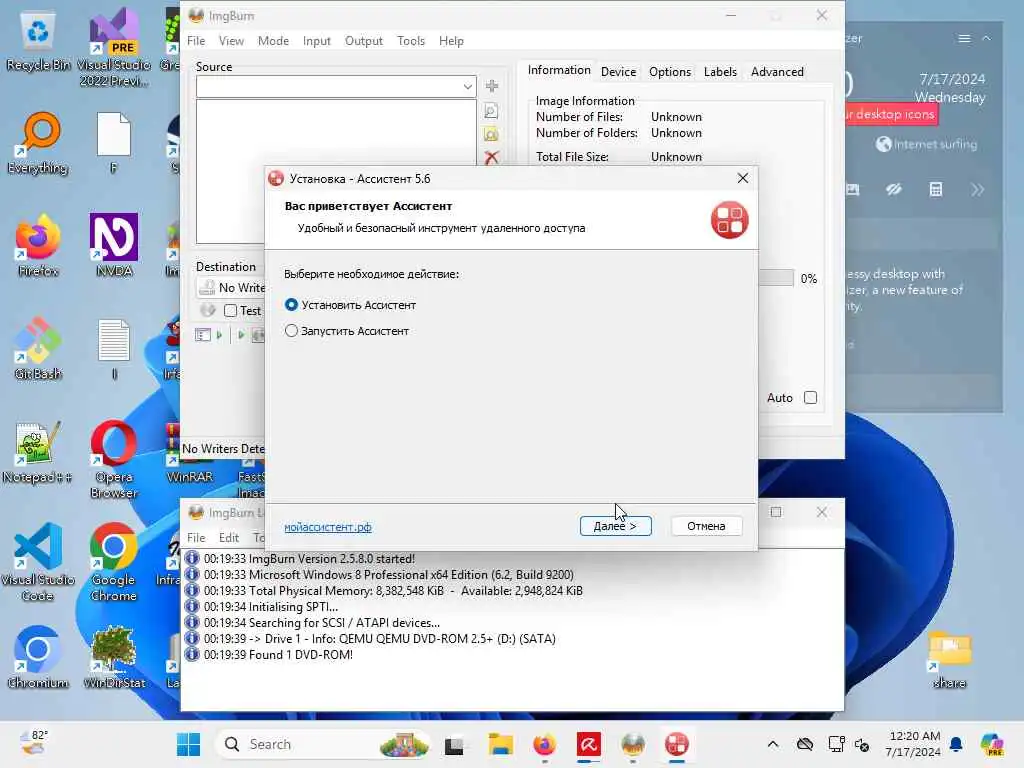1024x768 pixels.
Task: Switch to the Options tab in ImgBurn
Action: [x=669, y=72]
